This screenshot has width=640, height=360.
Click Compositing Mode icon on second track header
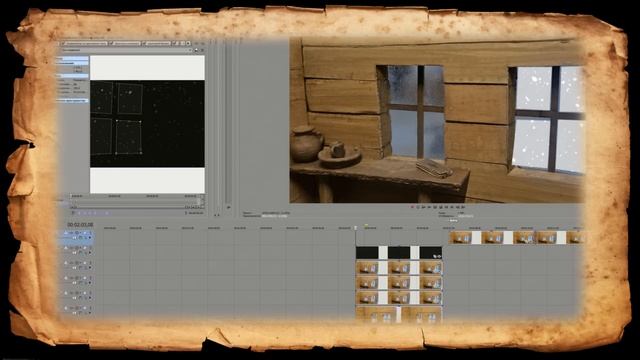coord(80,253)
